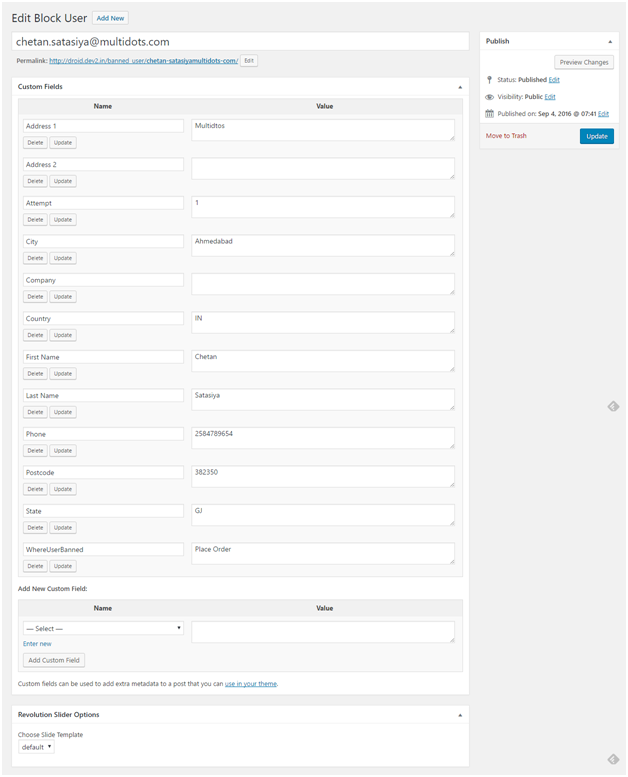Open the use in your theme link
This screenshot has width=628, height=777.
(x=251, y=684)
